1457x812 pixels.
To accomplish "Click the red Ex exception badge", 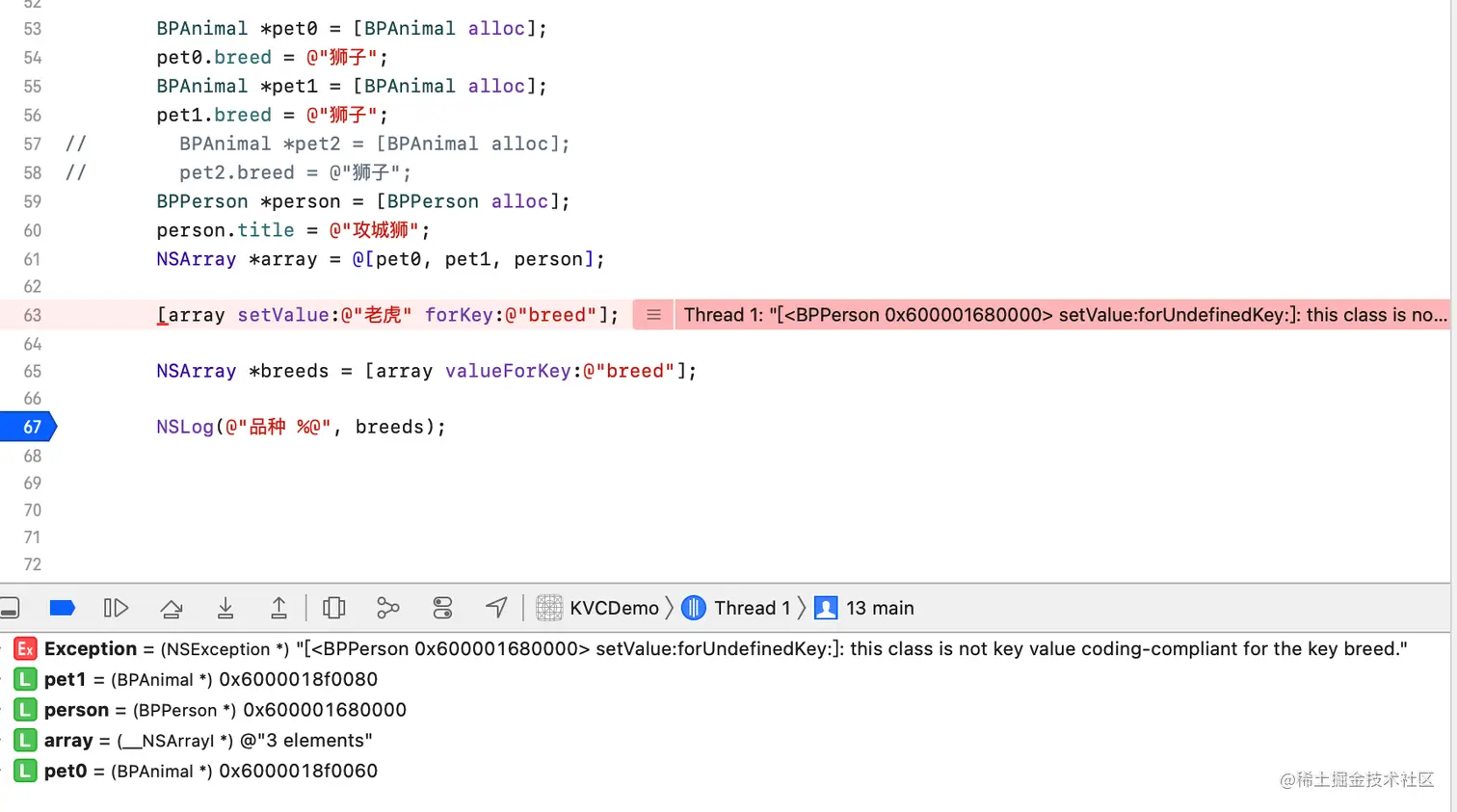I will pos(24,648).
